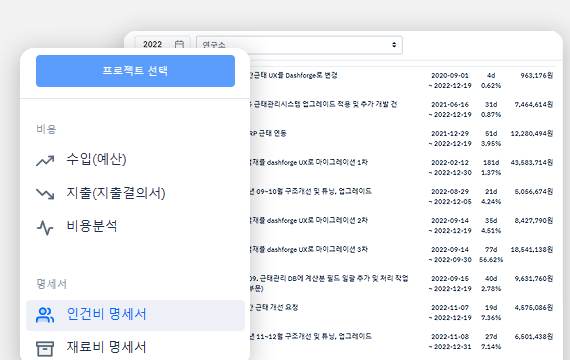
Task: Open the ERP 근태 연동 row
Action: pos(402,139)
